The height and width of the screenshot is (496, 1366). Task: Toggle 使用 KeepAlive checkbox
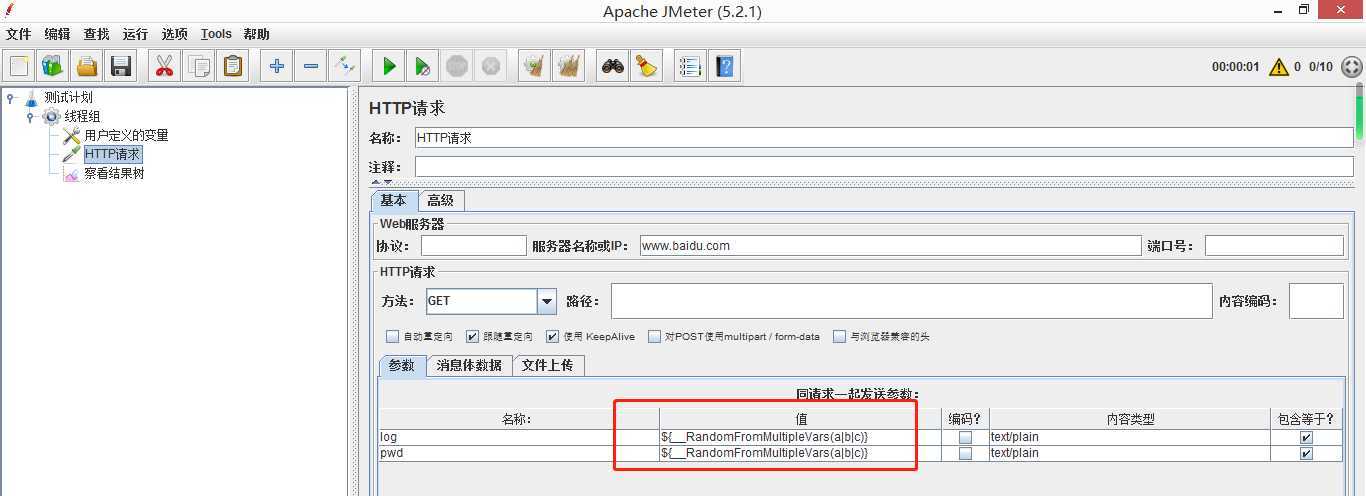552,337
